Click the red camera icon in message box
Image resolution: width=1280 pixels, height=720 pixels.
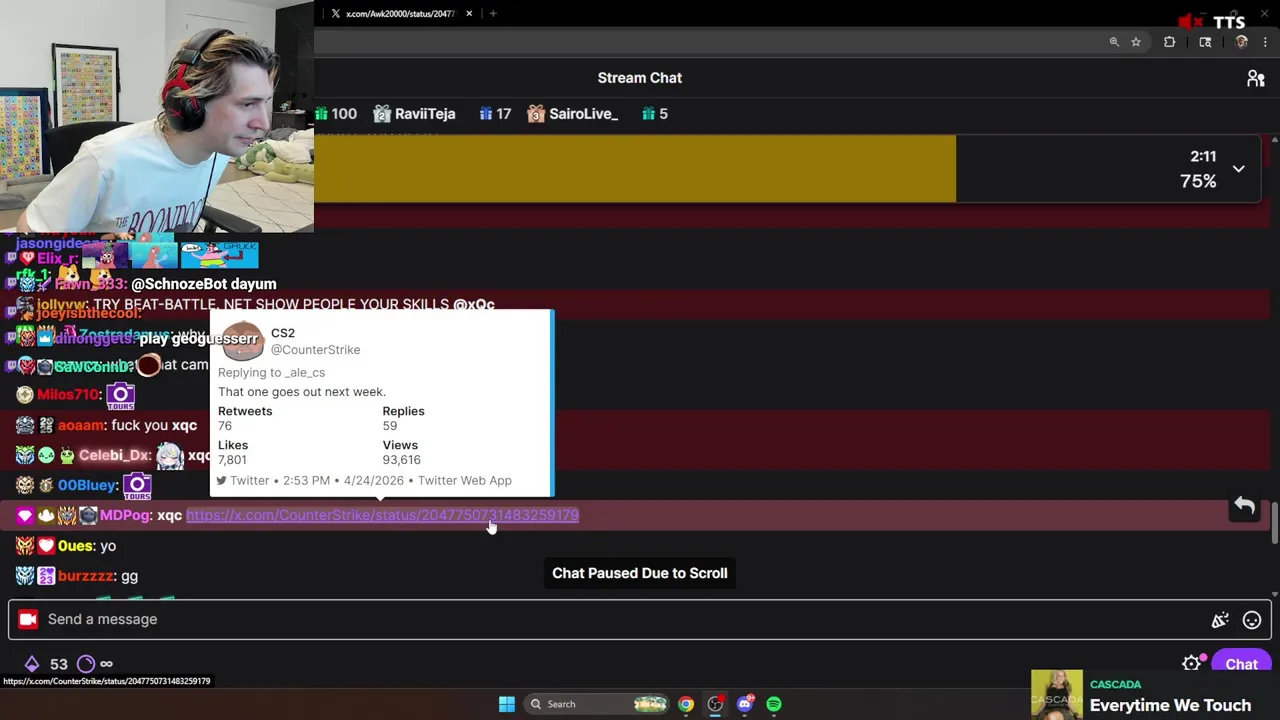click(x=28, y=619)
